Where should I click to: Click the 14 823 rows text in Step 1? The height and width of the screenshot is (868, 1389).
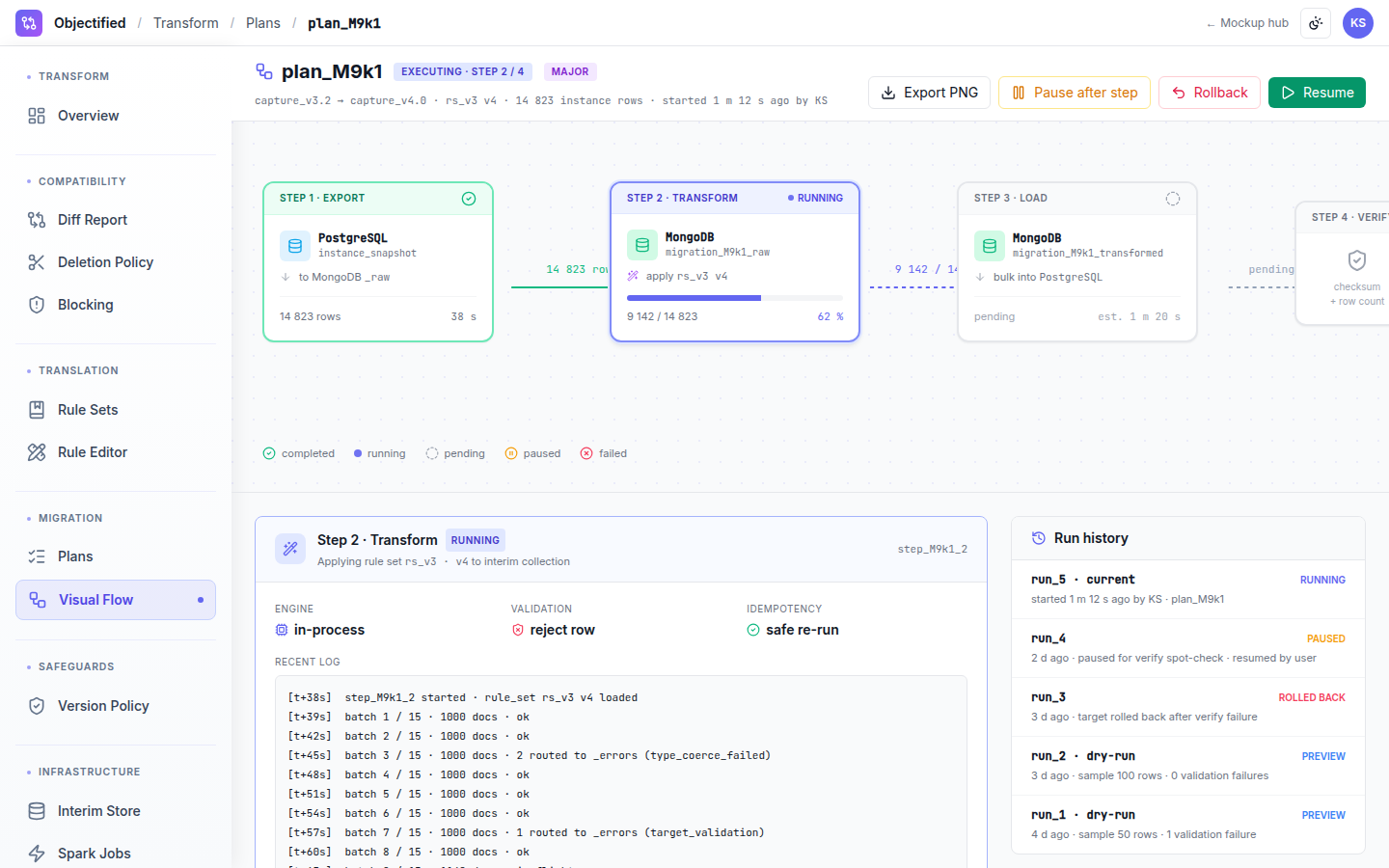(x=310, y=316)
